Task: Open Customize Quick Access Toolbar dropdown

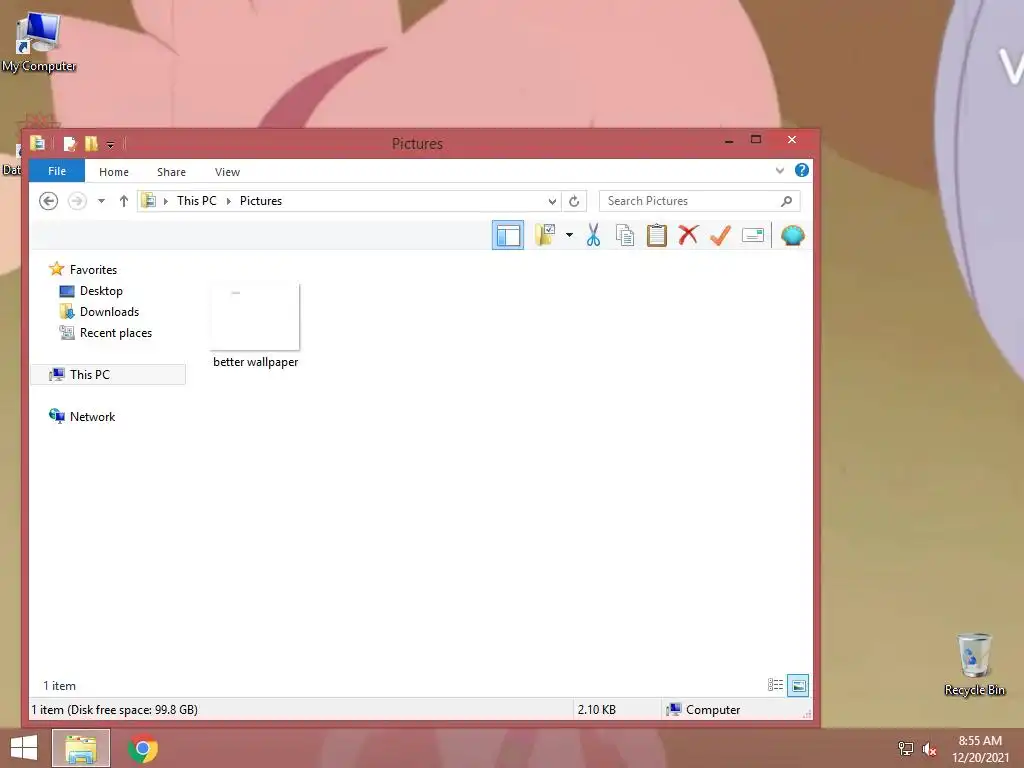Action: click(110, 144)
